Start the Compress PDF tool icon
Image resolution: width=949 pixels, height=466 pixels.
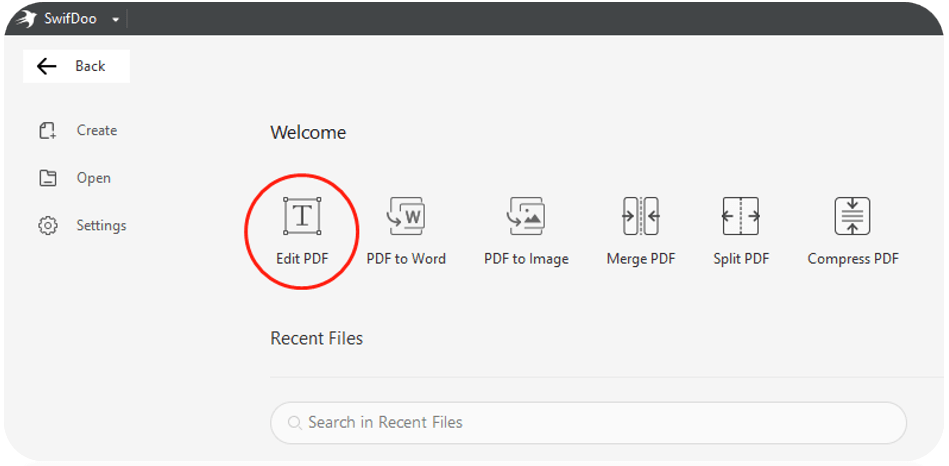pos(852,216)
